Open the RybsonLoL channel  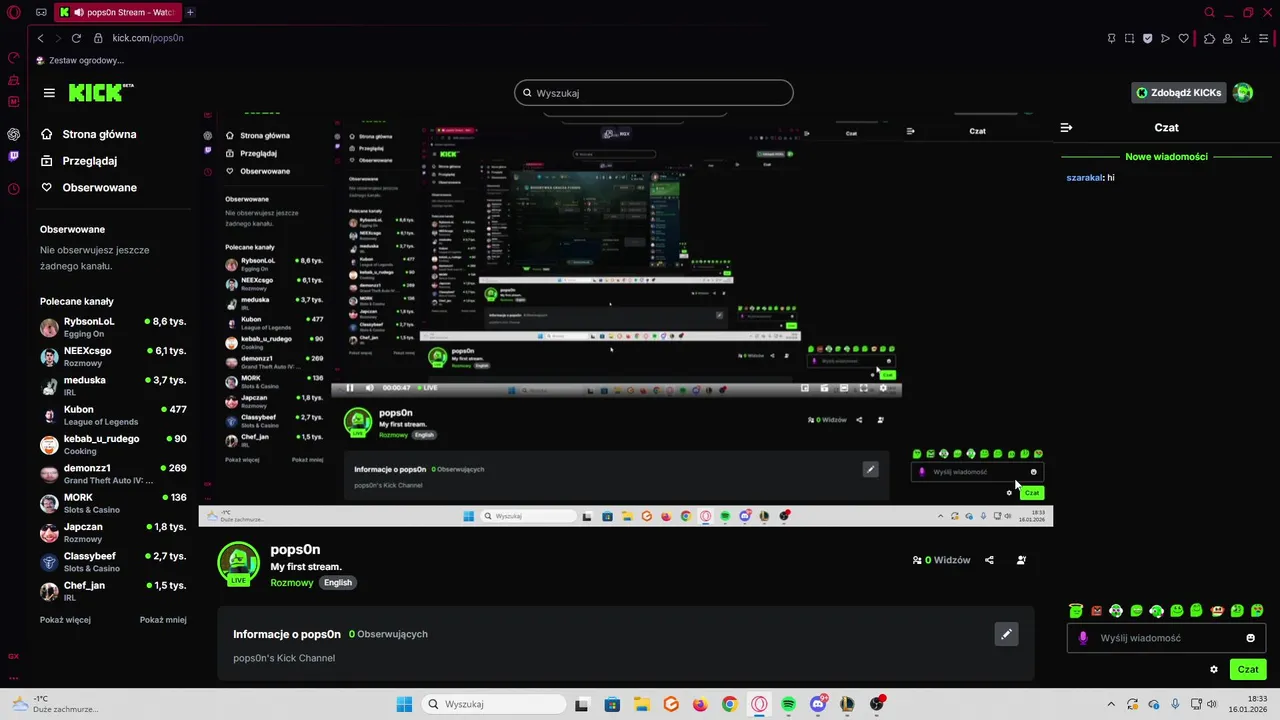113,327
